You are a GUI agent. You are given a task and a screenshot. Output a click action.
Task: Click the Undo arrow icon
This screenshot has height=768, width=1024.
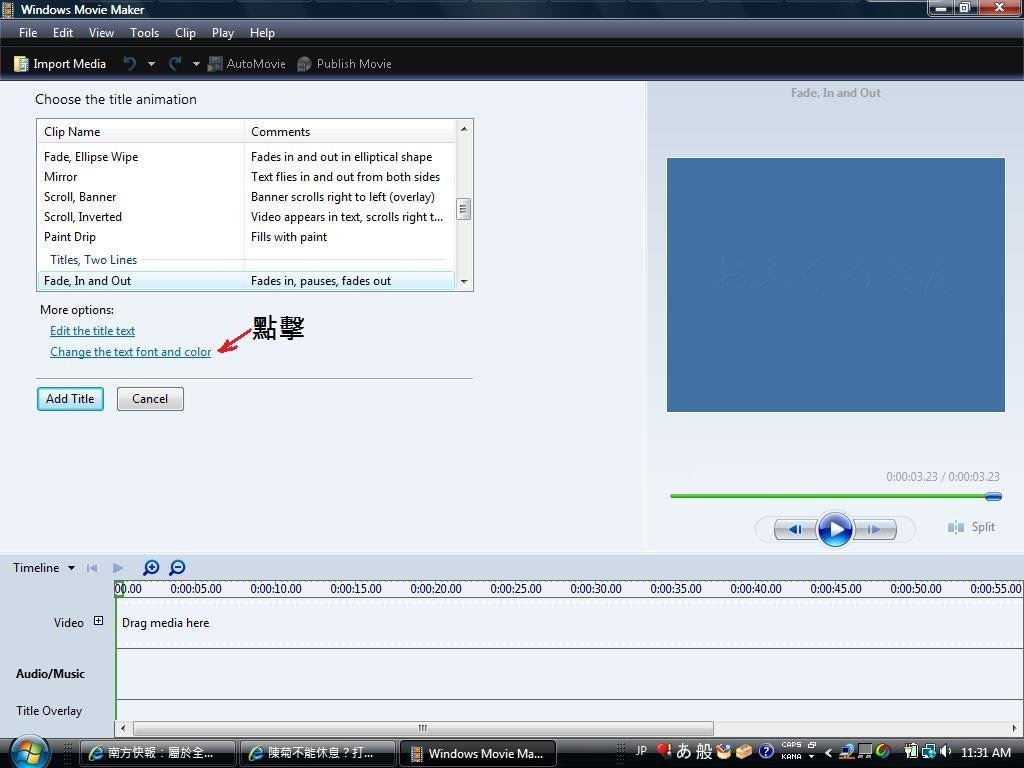[130, 63]
